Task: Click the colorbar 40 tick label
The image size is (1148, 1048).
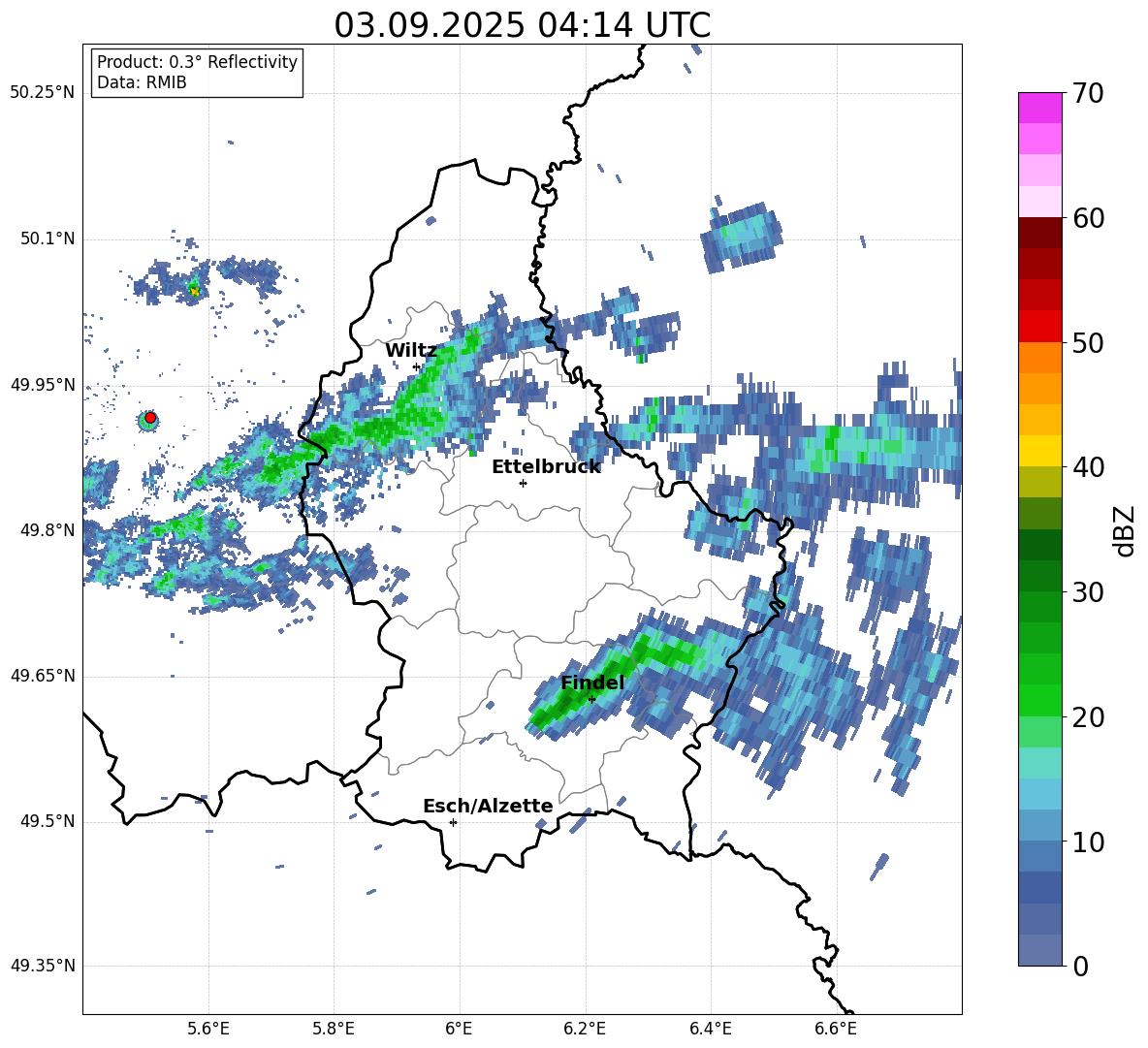Action: (1088, 467)
